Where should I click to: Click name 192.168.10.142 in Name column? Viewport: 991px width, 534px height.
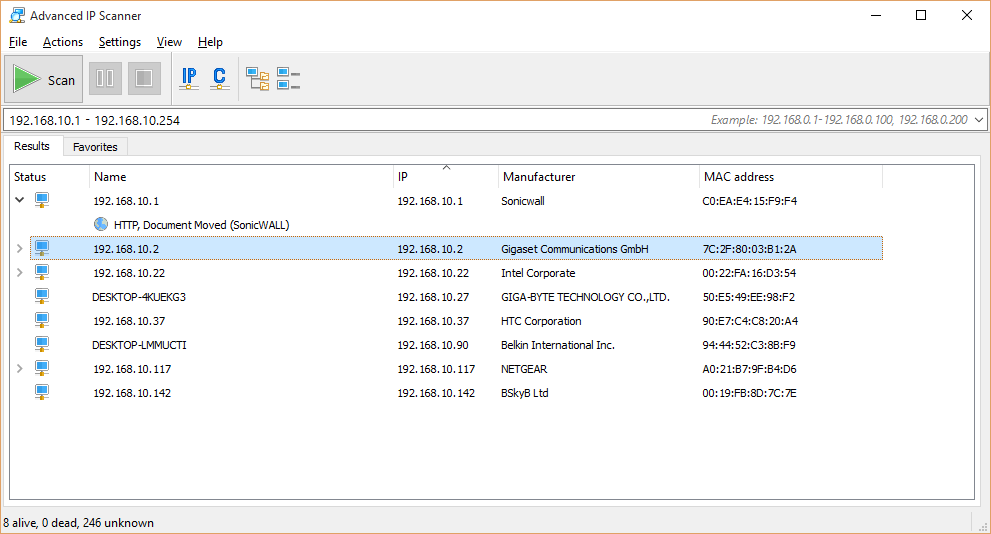[x=132, y=393]
